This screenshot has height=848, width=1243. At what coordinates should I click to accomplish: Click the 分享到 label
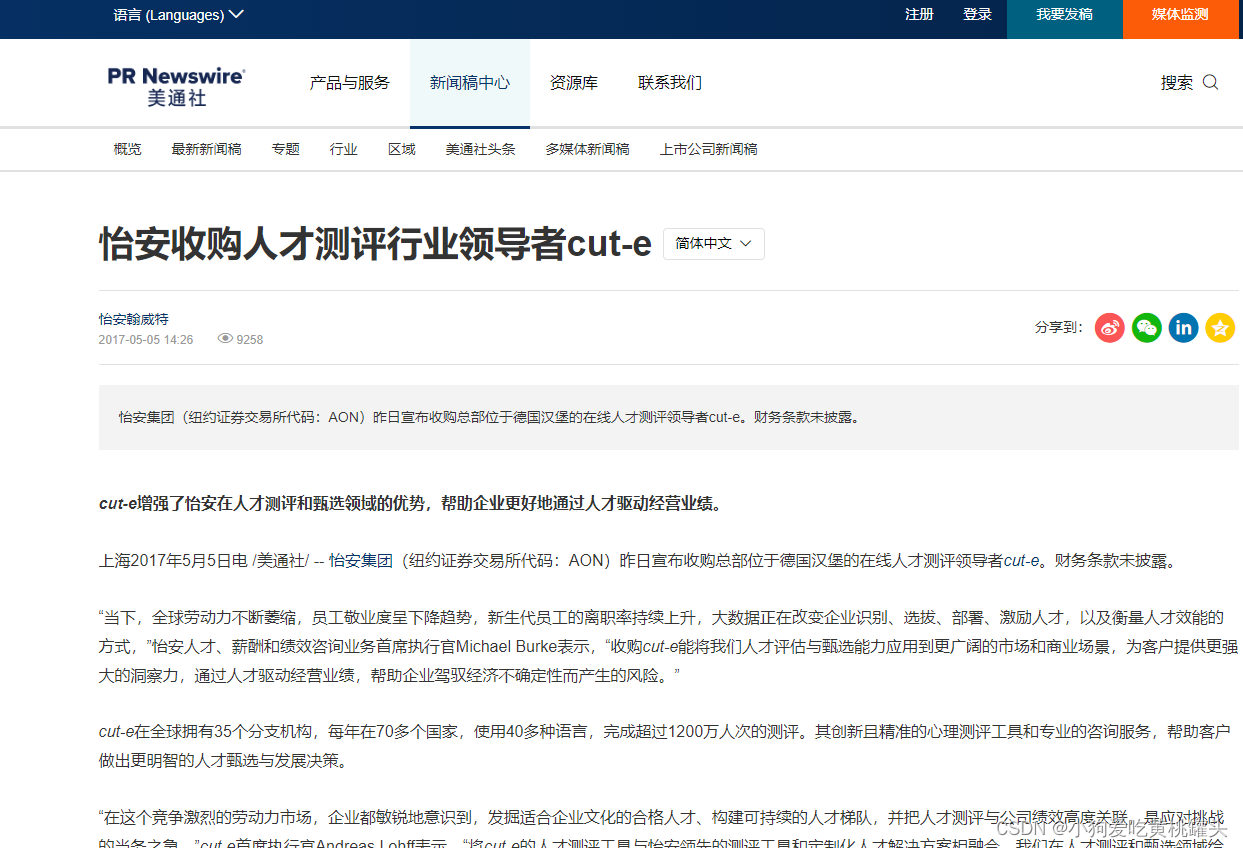pyautogui.click(x=1059, y=327)
